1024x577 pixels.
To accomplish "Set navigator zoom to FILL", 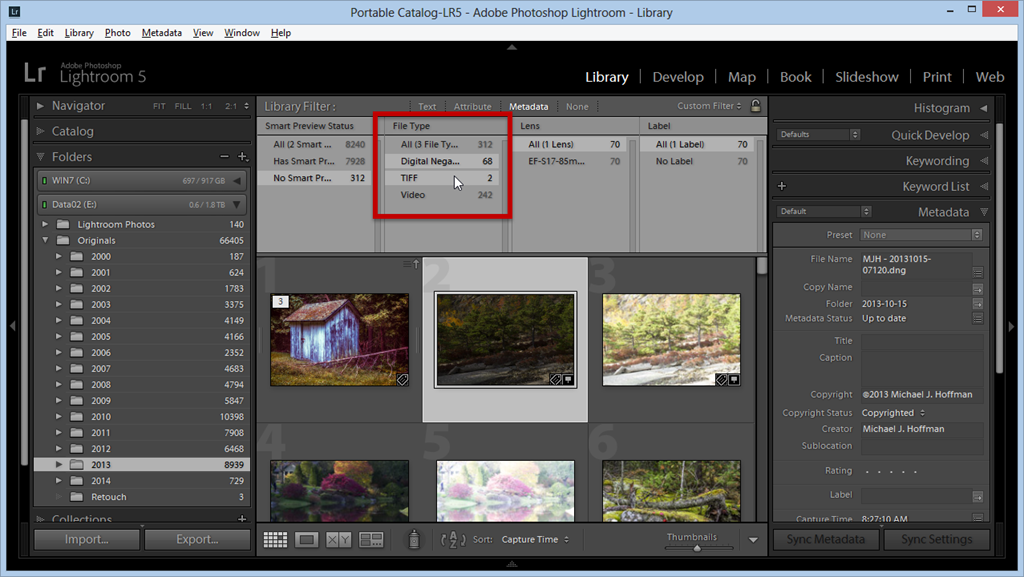I will pos(183,106).
